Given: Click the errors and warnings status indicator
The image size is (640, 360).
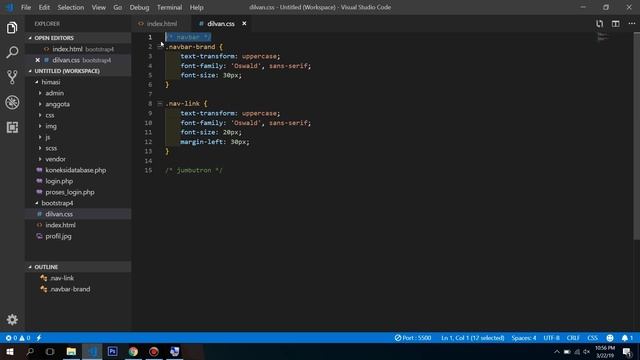Looking at the screenshot, I should tap(18, 338).
